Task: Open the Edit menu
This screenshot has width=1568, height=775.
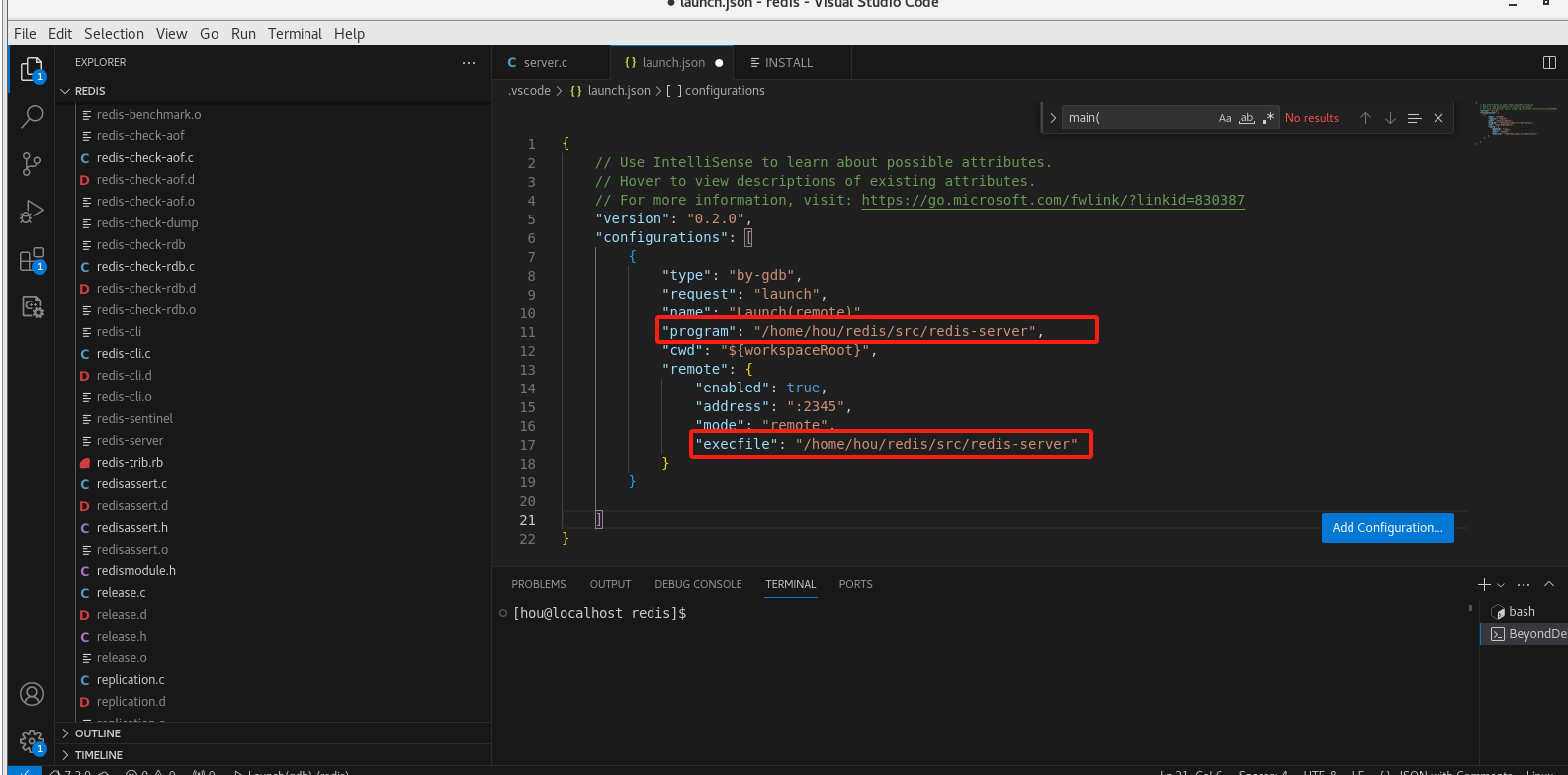Action: click(60, 34)
